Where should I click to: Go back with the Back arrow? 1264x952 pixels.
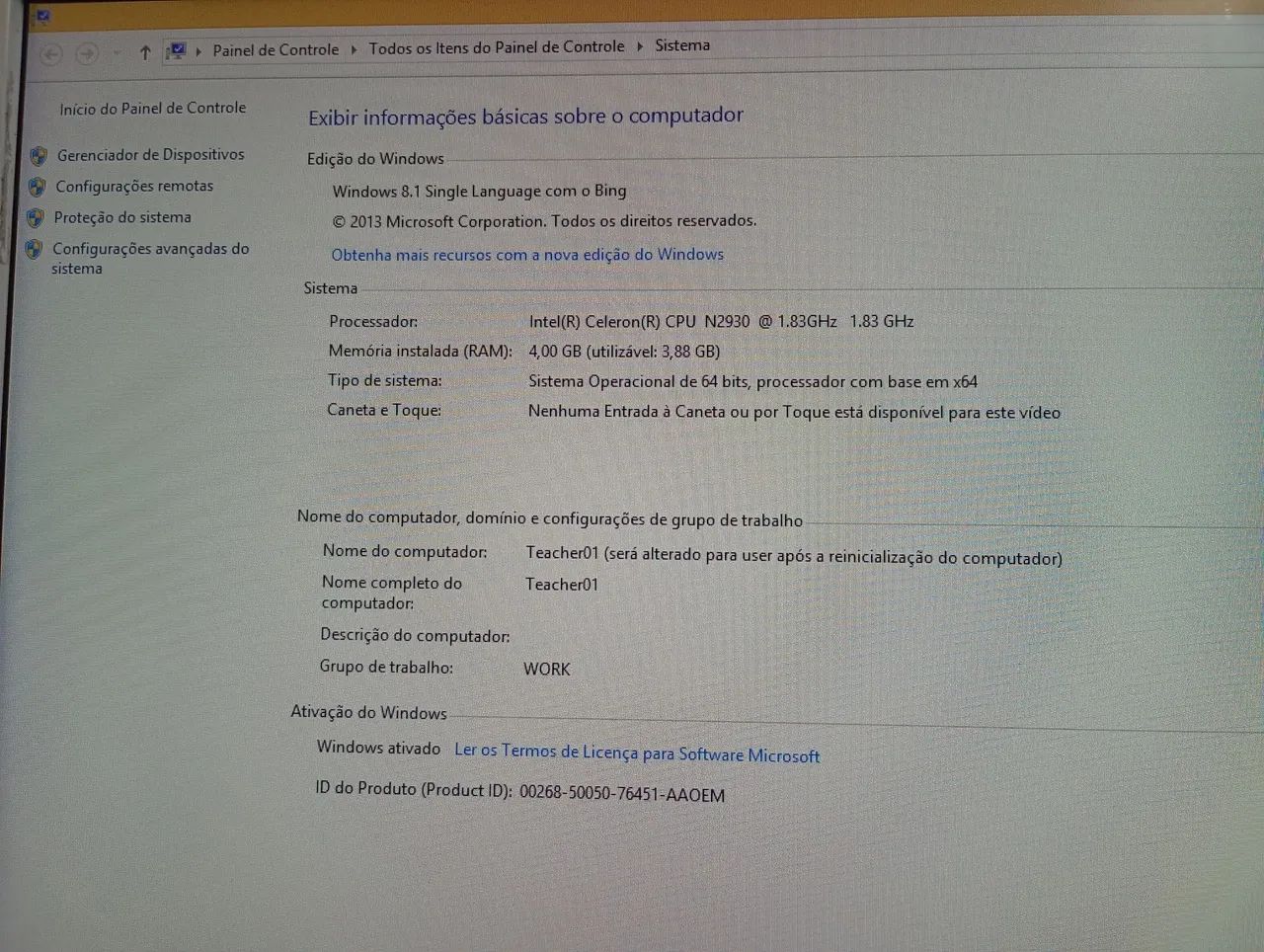pos(51,54)
